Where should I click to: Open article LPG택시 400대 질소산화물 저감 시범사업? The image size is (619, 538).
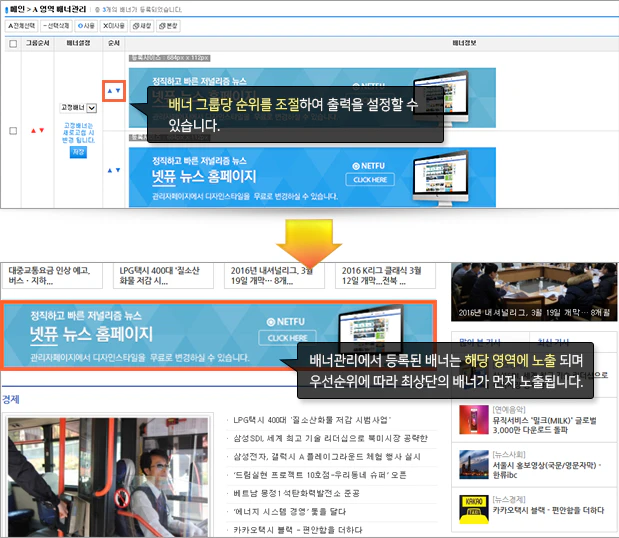point(312,420)
